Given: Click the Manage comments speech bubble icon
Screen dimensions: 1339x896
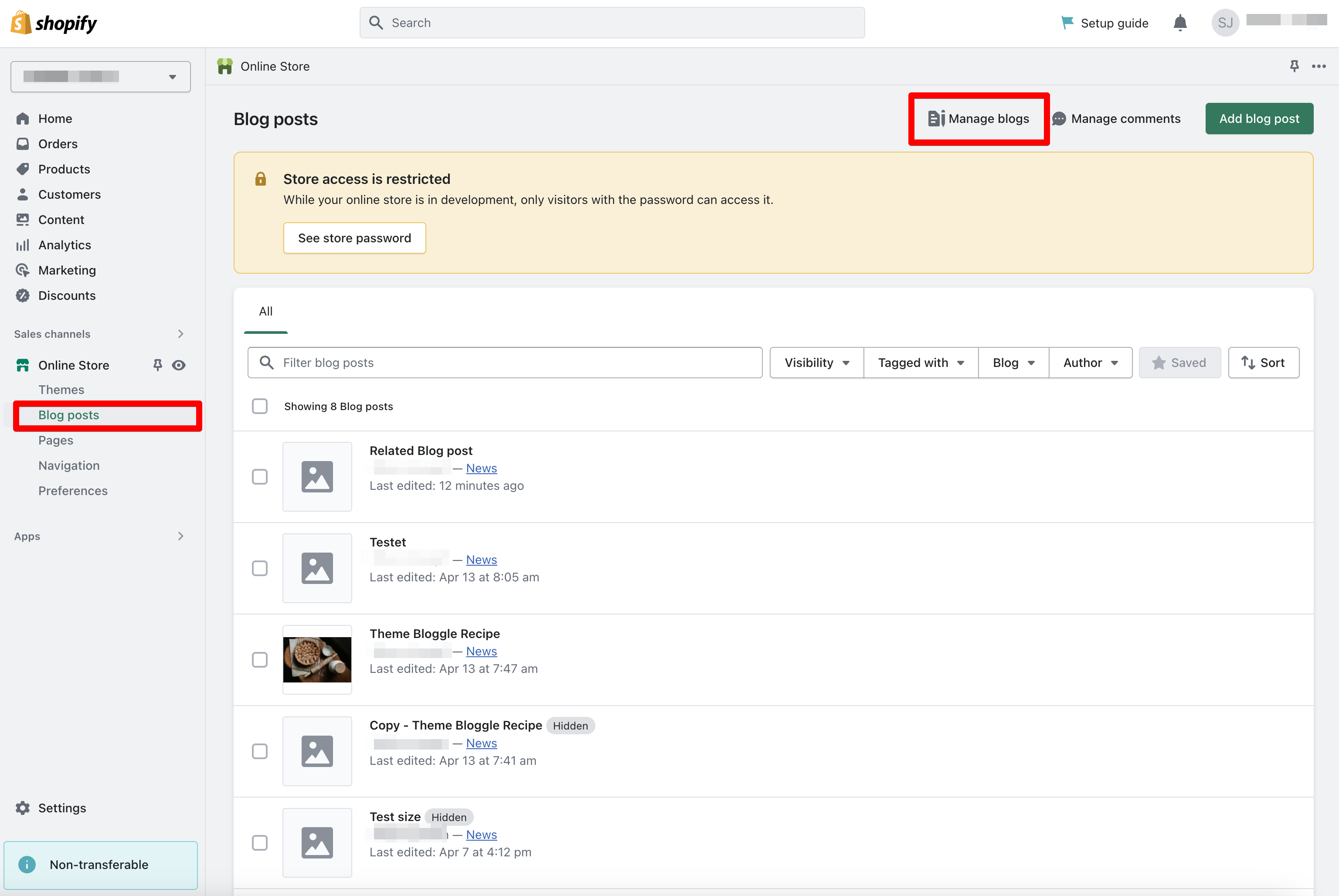Looking at the screenshot, I should click(1058, 119).
